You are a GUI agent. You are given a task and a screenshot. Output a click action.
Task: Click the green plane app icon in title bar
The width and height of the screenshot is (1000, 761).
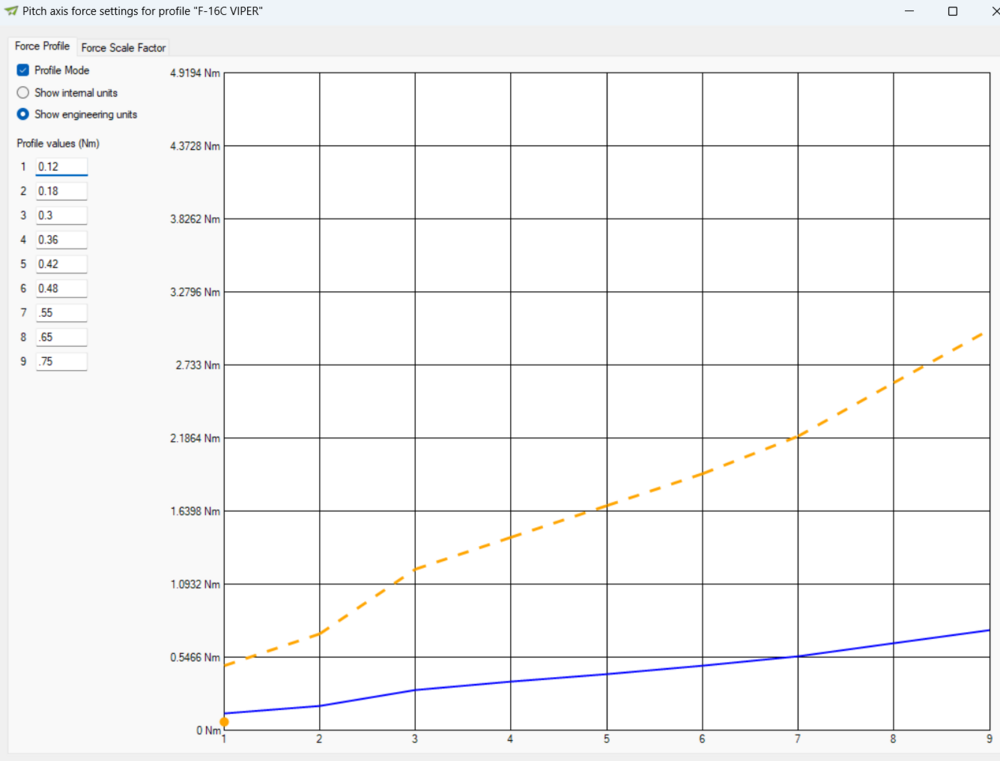click(x=11, y=11)
